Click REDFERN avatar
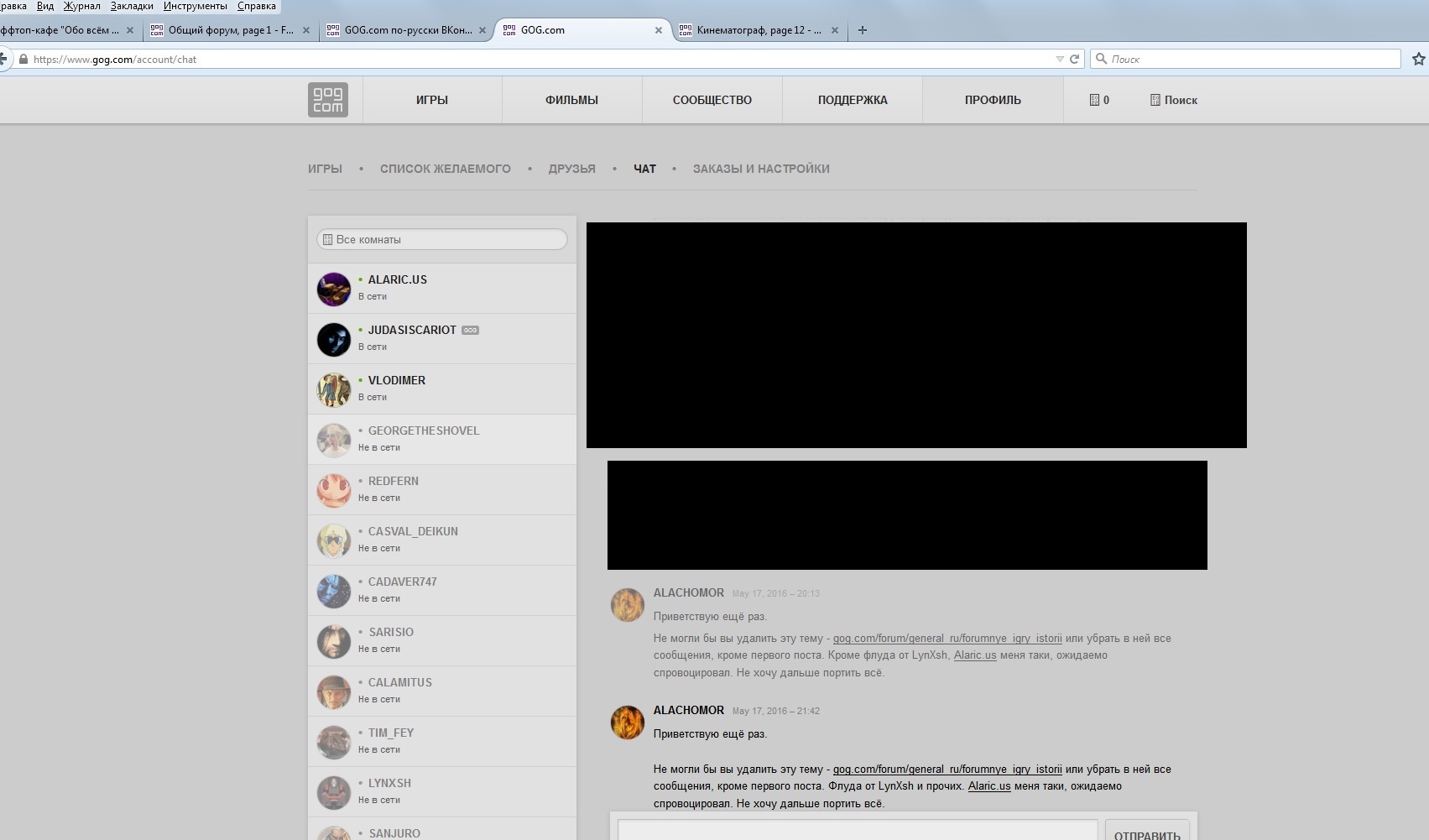Viewport: 1429px width, 840px height. 333,490
